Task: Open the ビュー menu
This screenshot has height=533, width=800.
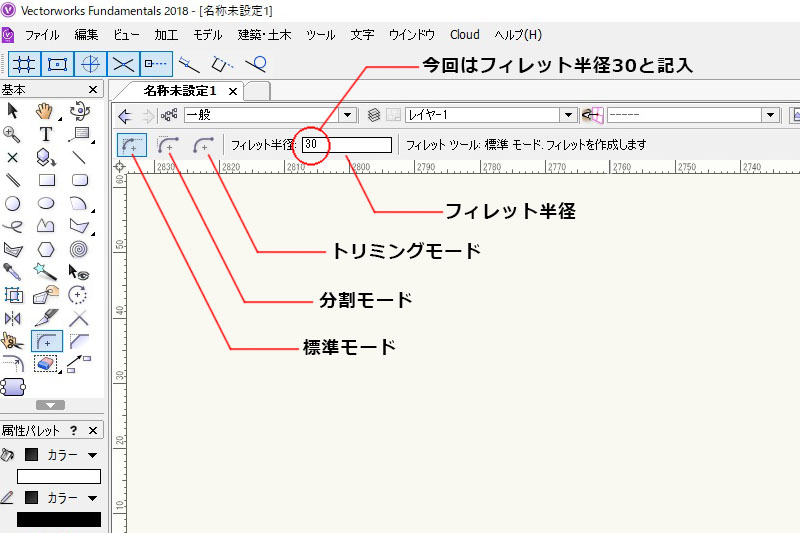Action: coord(126,35)
